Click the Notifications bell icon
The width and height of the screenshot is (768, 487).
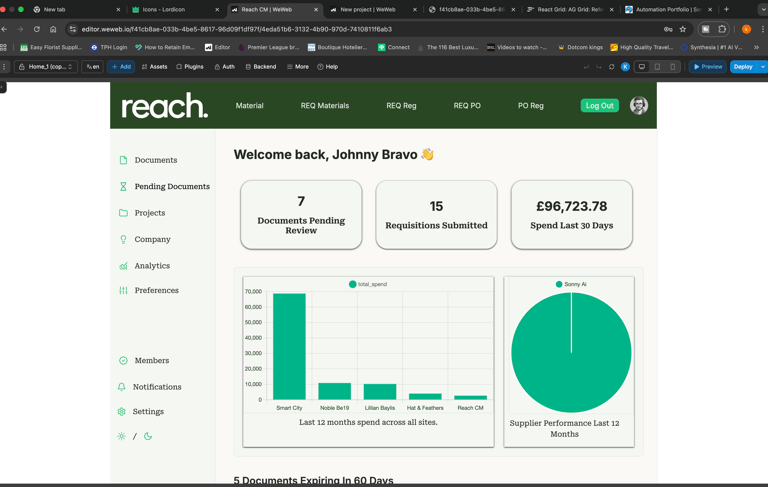click(121, 387)
